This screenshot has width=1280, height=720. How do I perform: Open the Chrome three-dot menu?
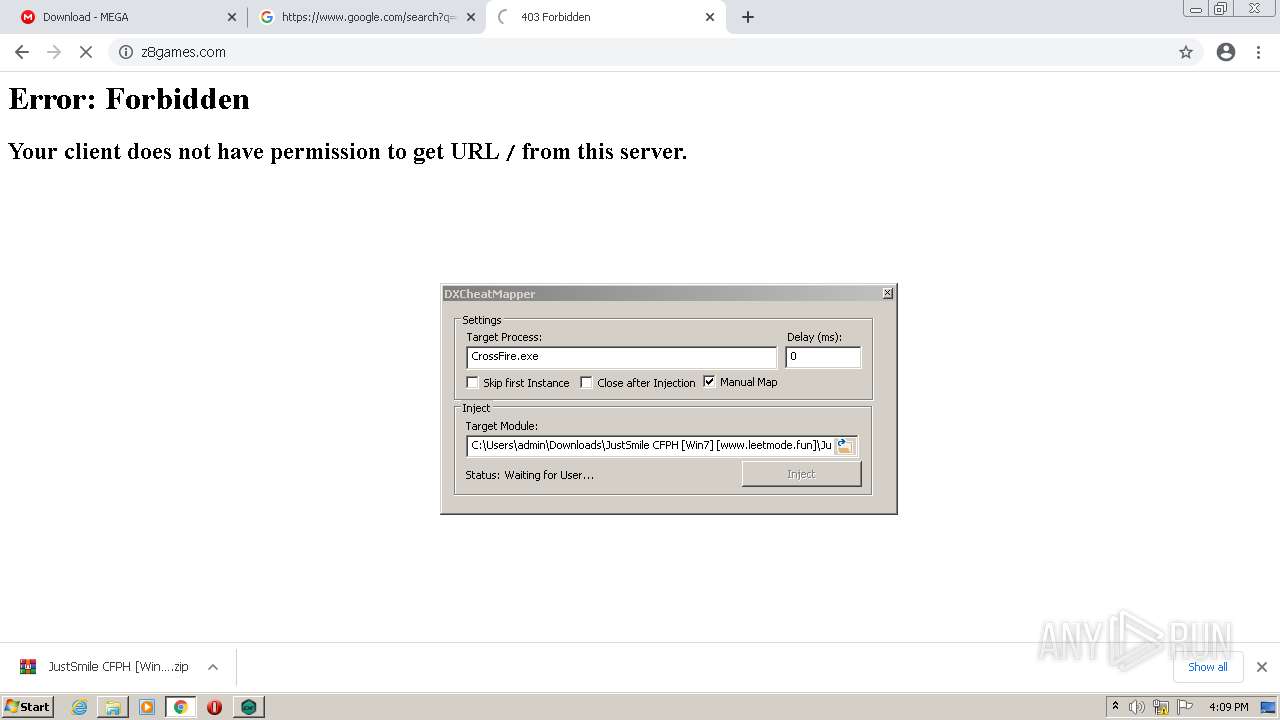coord(1259,52)
